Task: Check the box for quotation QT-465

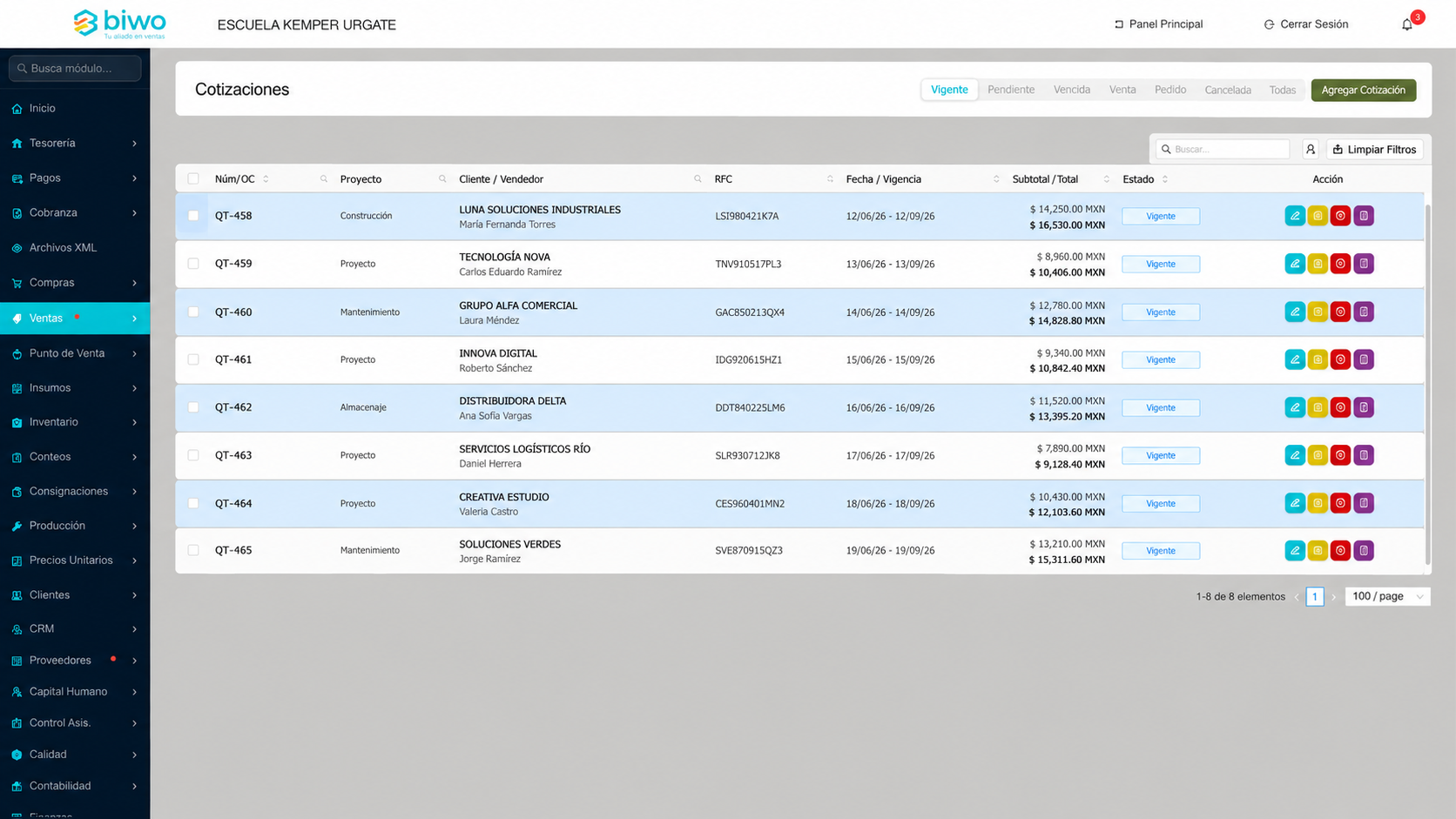Action: coord(193,550)
